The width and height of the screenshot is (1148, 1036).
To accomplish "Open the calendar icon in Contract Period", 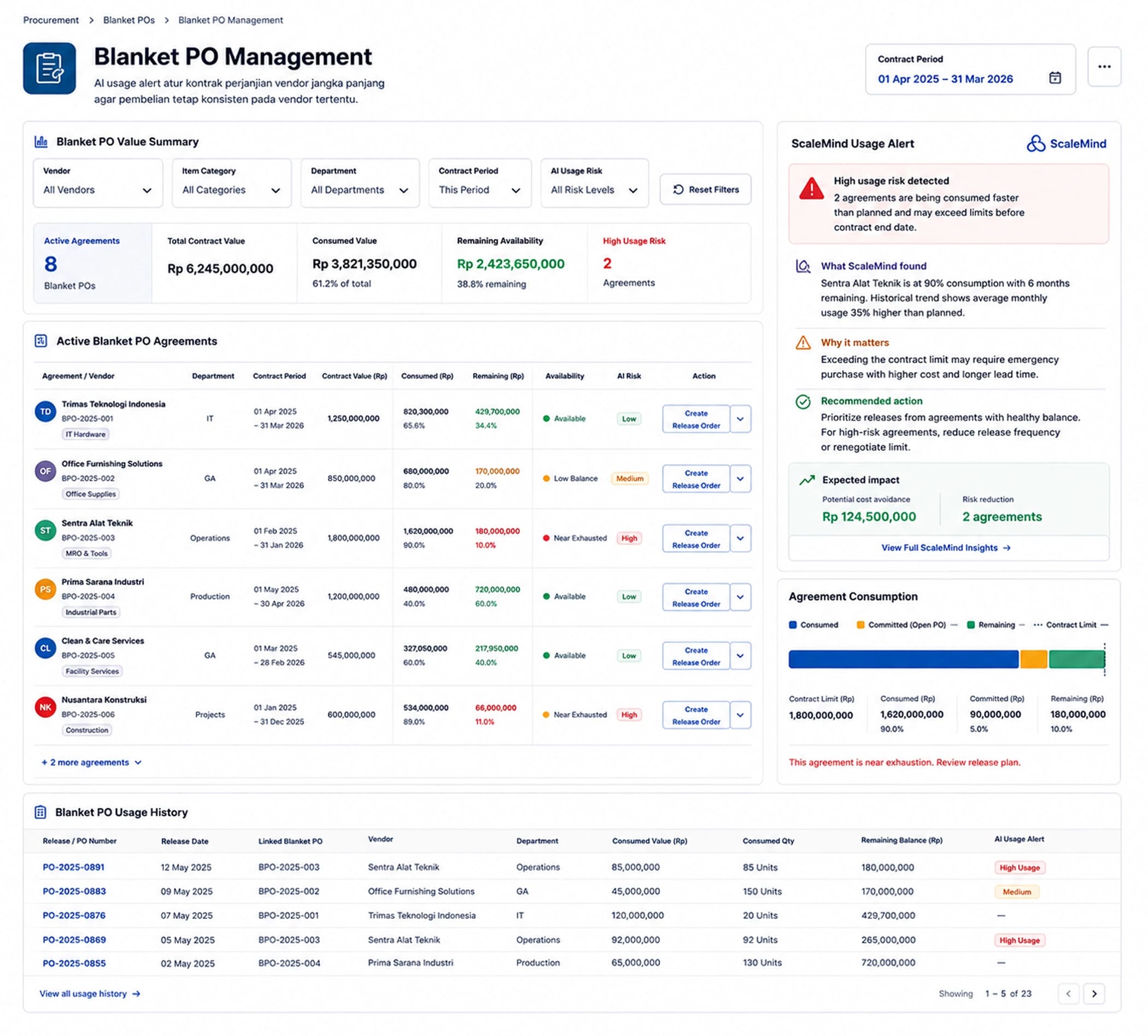I will pyautogui.click(x=1055, y=78).
